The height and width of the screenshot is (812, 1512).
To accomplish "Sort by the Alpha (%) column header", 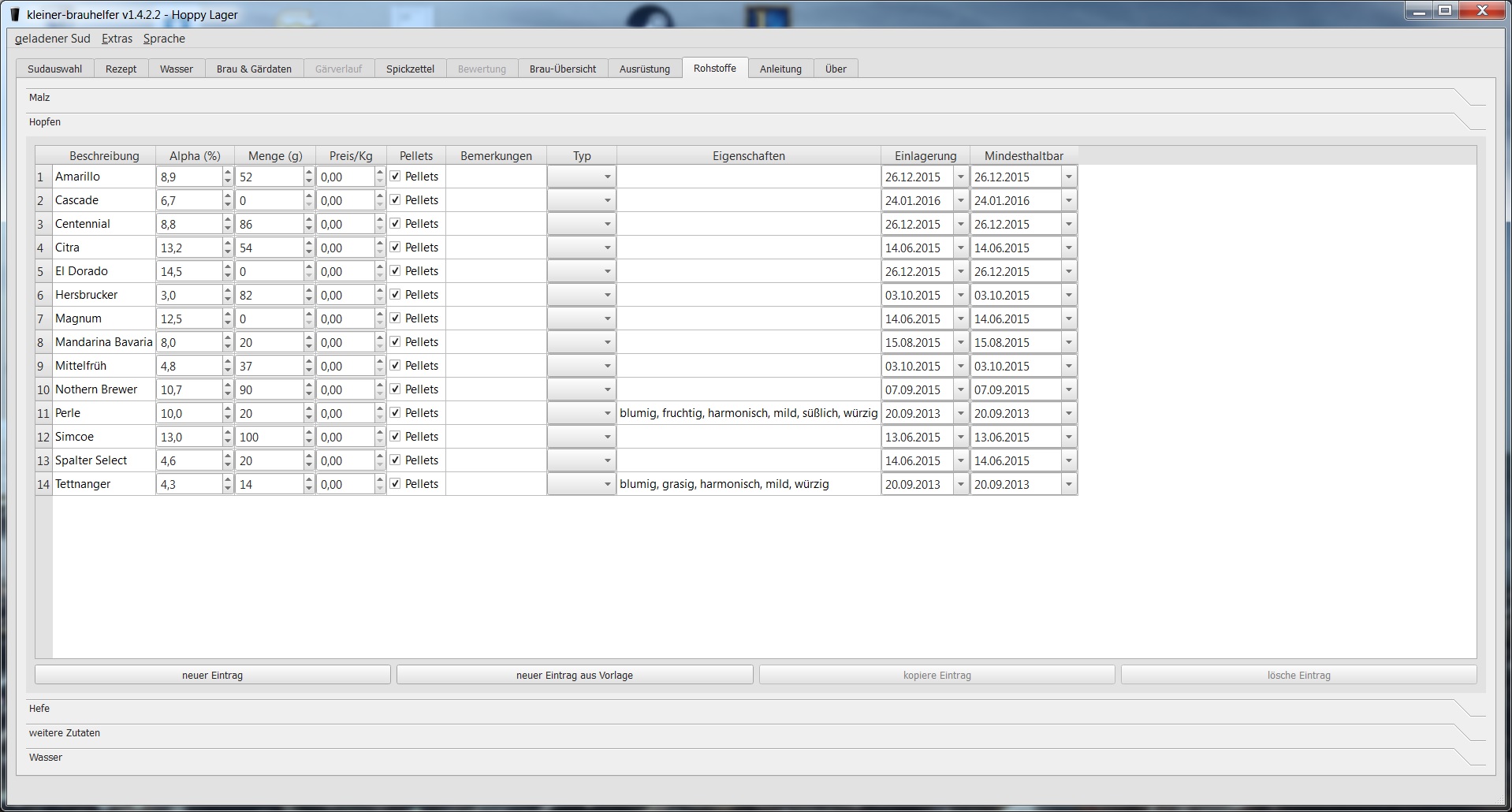I will click(195, 156).
